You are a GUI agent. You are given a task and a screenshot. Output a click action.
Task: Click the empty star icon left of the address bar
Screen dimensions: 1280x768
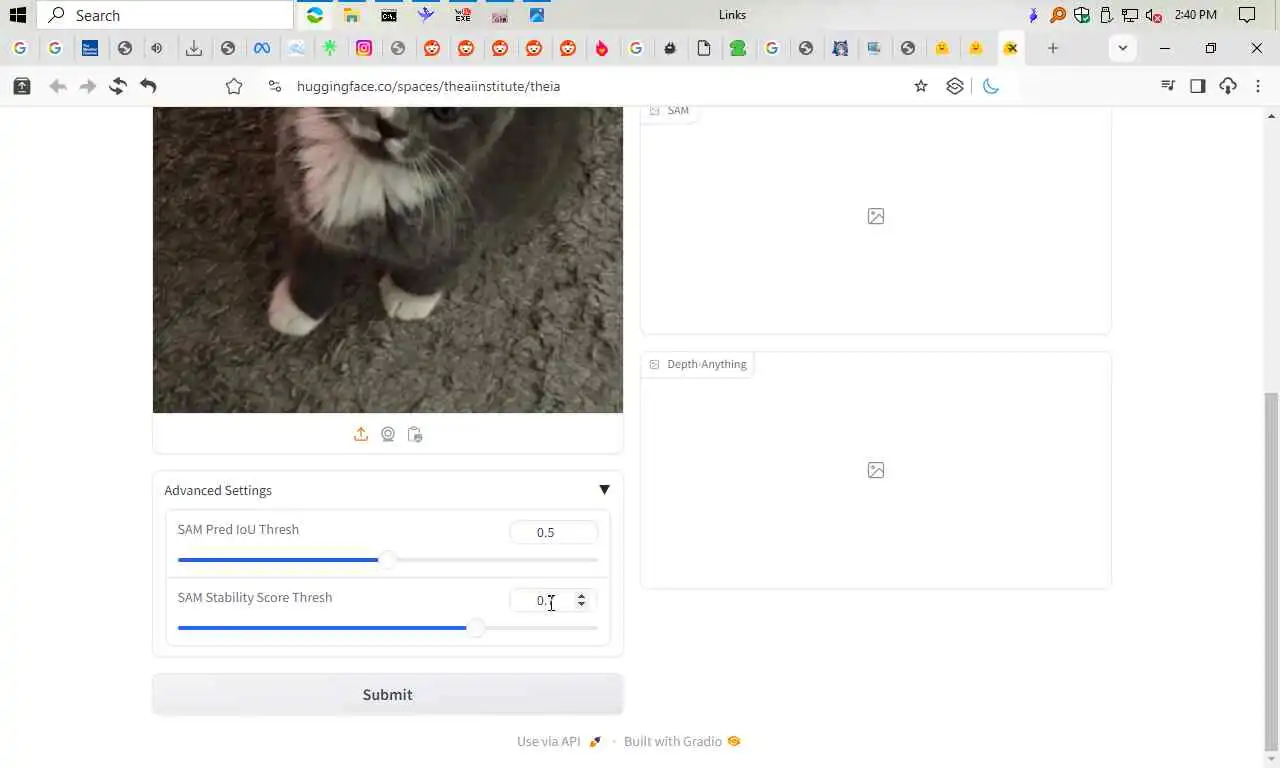click(234, 86)
